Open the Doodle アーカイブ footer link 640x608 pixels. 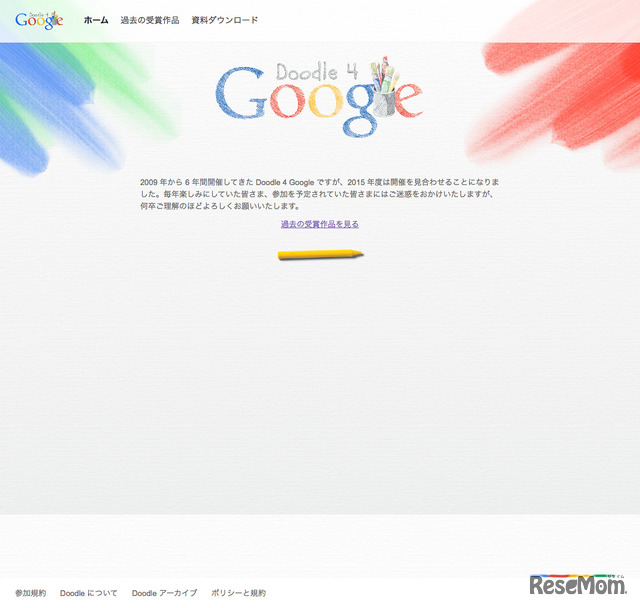click(x=164, y=593)
